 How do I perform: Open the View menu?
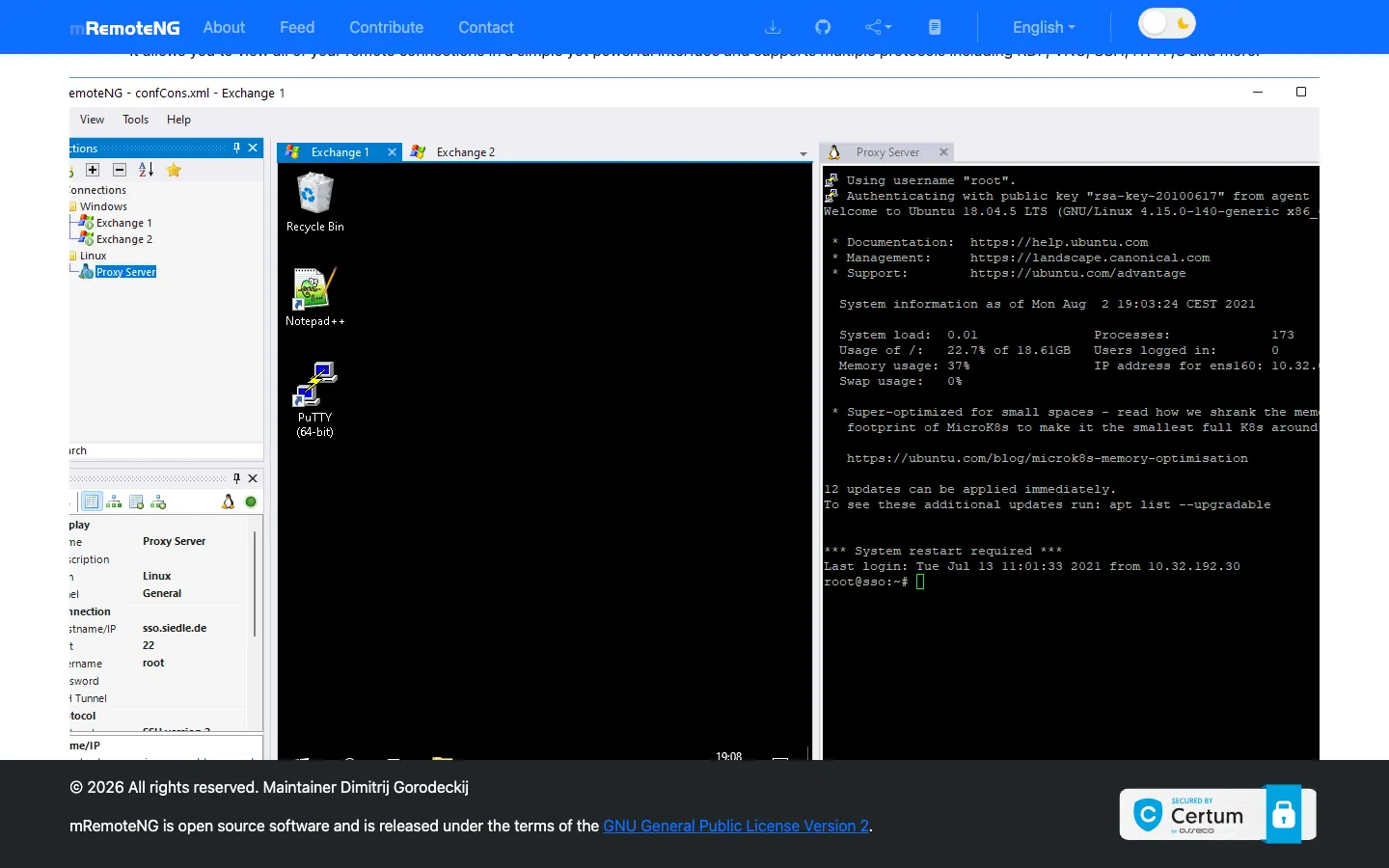pos(92,120)
